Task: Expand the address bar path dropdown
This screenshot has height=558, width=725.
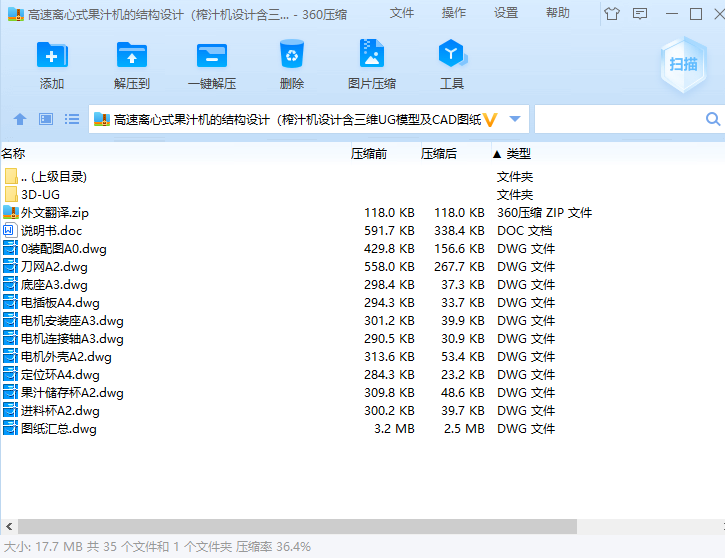Action: [515, 119]
